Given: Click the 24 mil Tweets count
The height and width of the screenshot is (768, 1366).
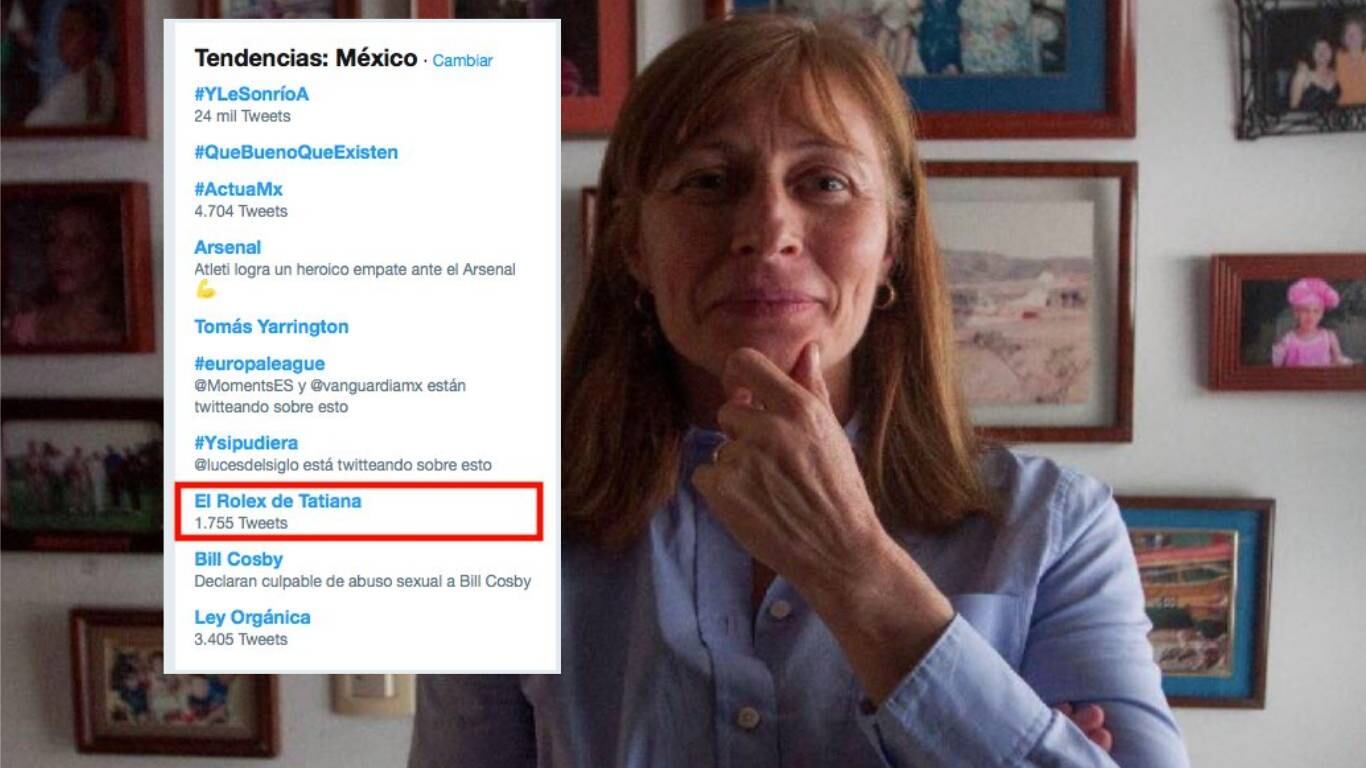Looking at the screenshot, I should 242,116.
